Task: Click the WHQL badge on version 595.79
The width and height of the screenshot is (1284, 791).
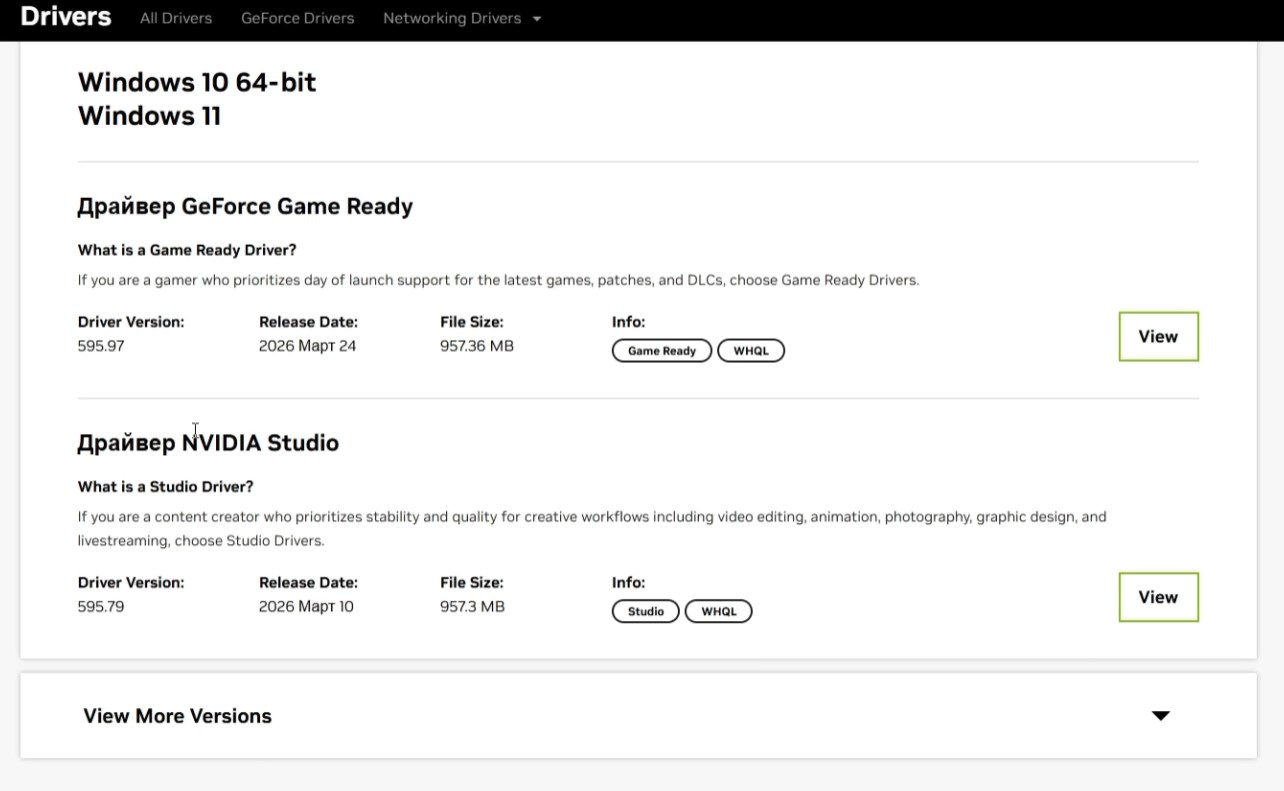Action: (x=718, y=611)
